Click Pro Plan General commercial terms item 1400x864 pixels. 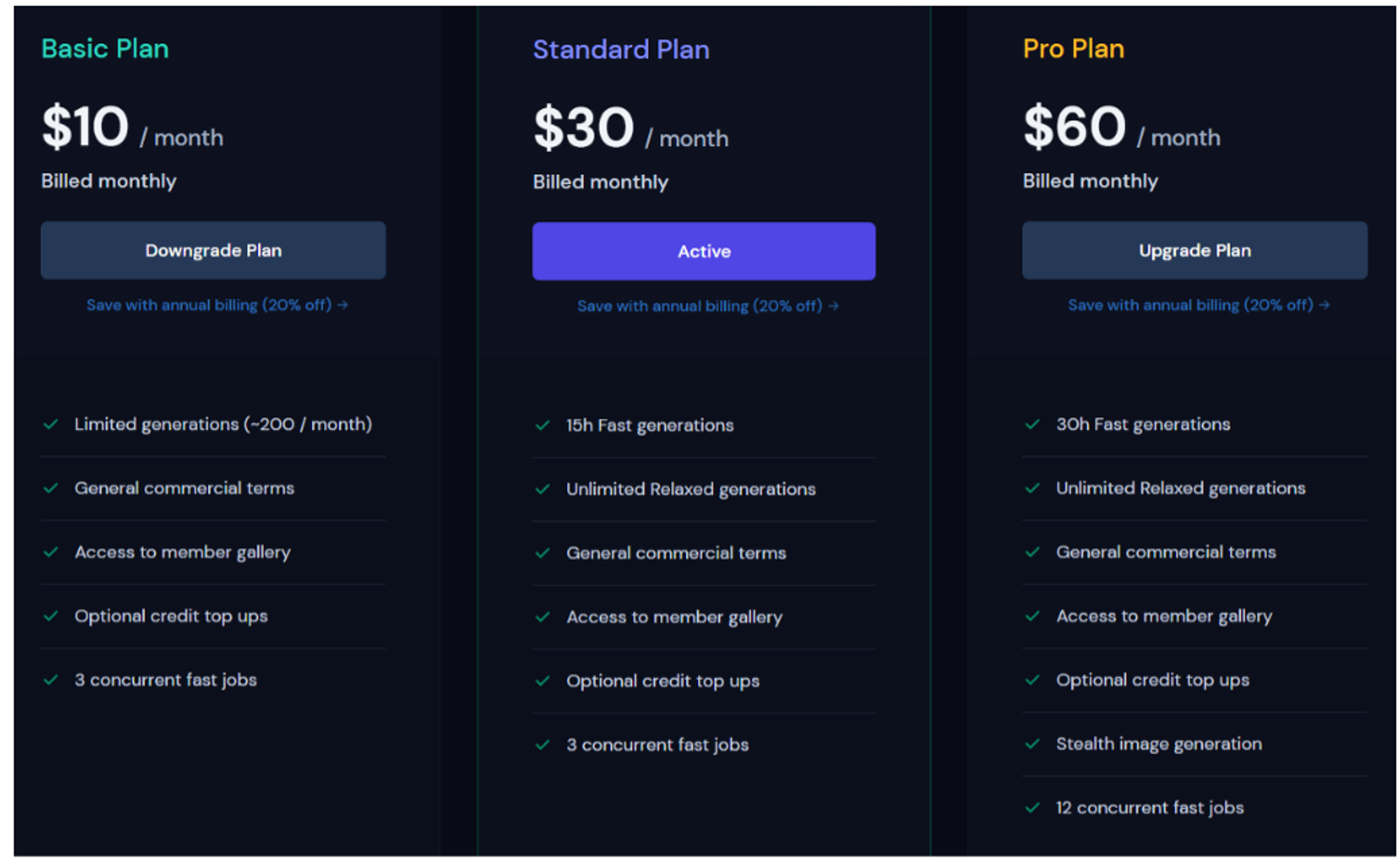coord(1193,552)
